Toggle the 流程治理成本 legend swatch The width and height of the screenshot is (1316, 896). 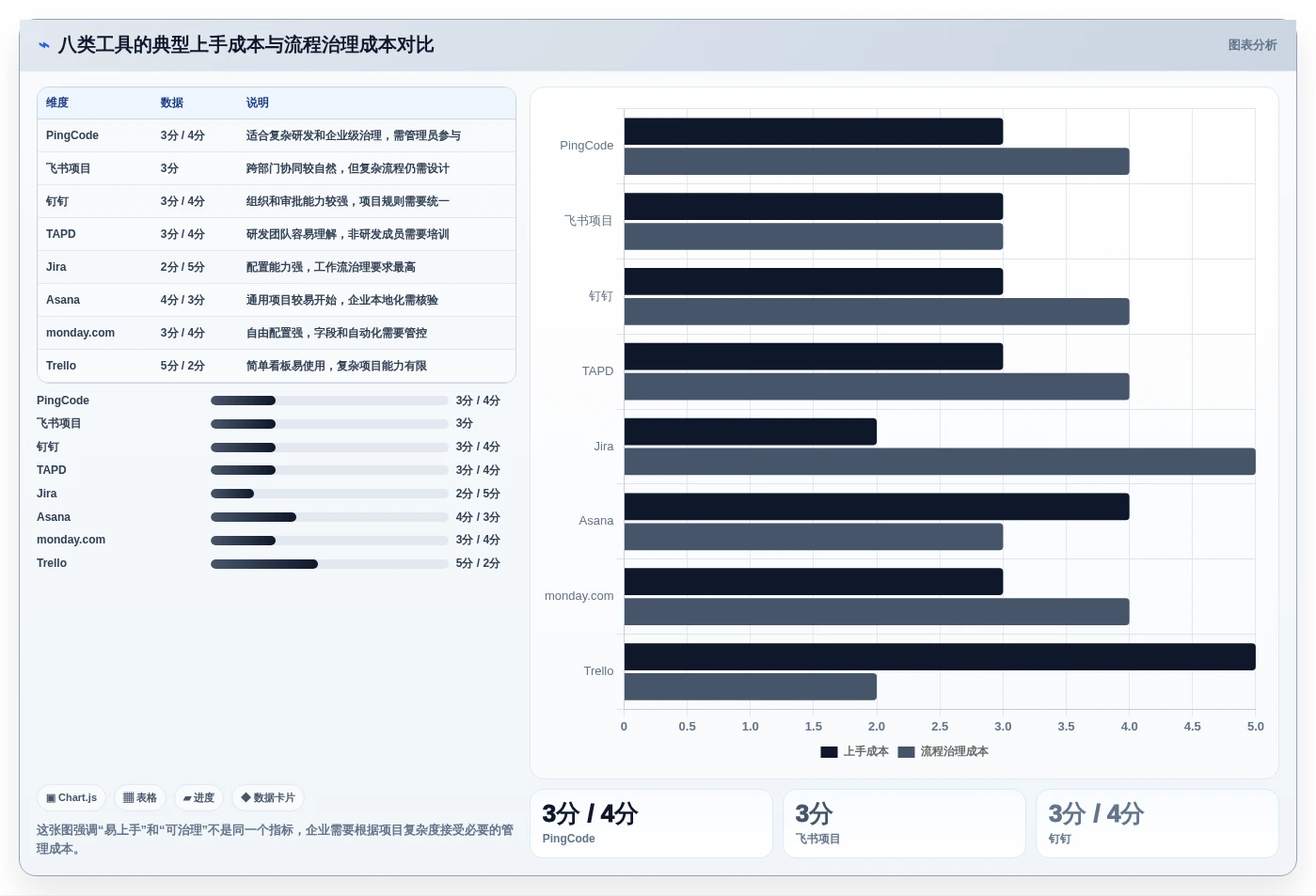(907, 751)
